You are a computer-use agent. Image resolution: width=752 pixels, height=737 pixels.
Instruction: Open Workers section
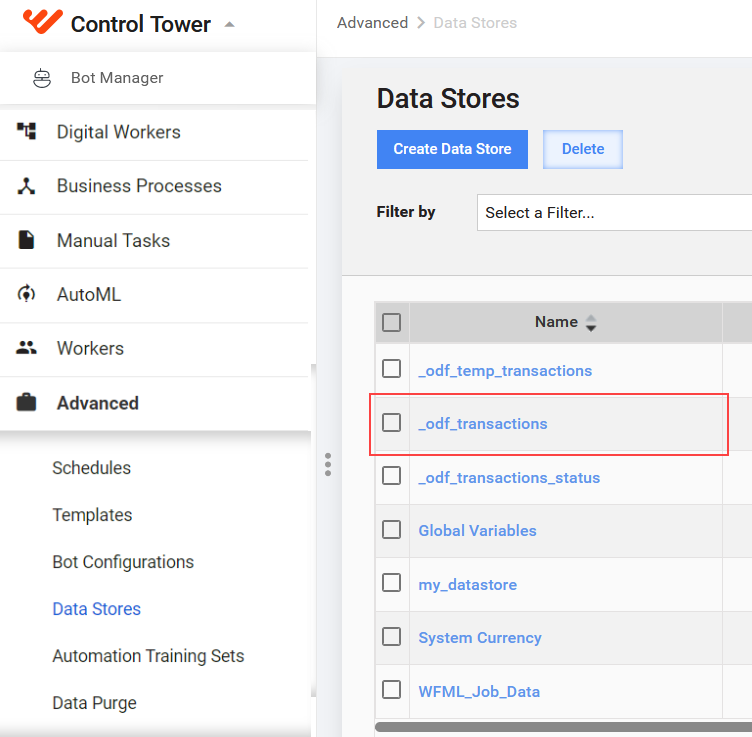point(90,348)
